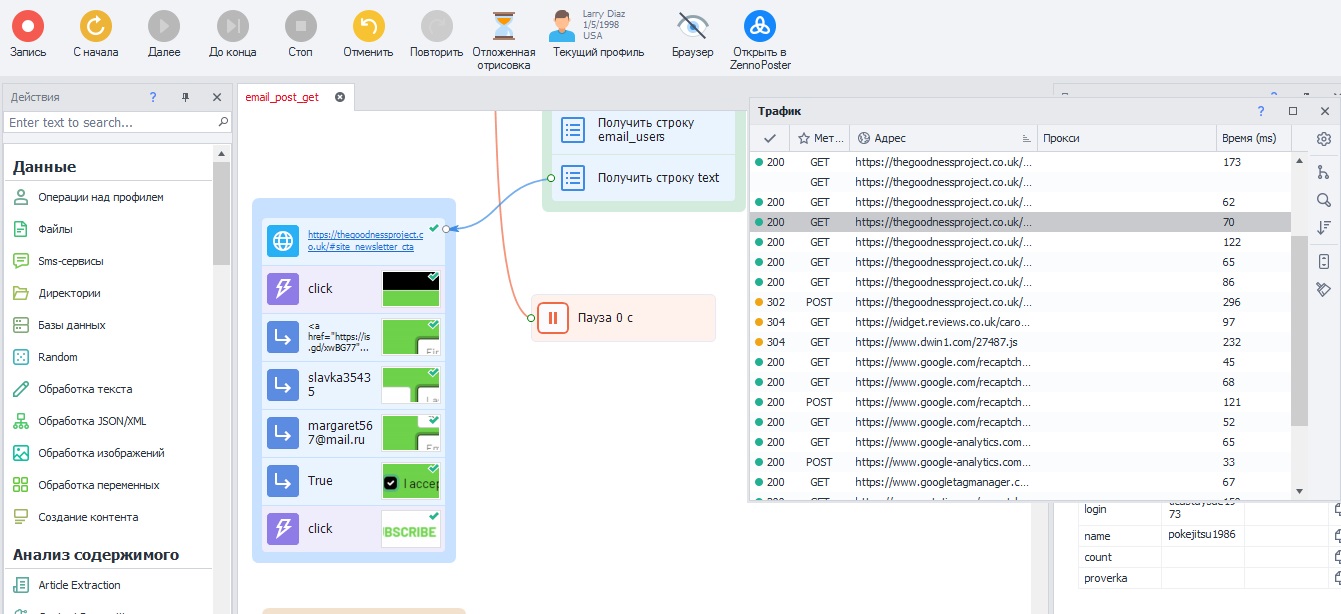The height and width of the screenshot is (614, 1341).
Task: Expand the Обработка JSON/XML category
Action: tap(92, 421)
